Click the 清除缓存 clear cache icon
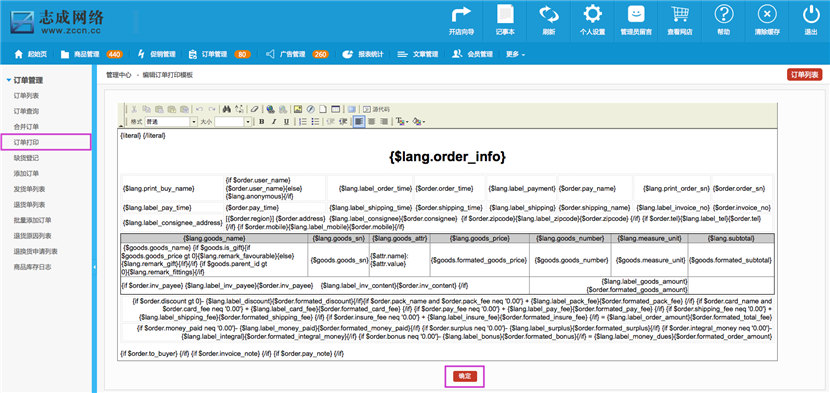This screenshot has width=830, height=393. (x=767, y=20)
